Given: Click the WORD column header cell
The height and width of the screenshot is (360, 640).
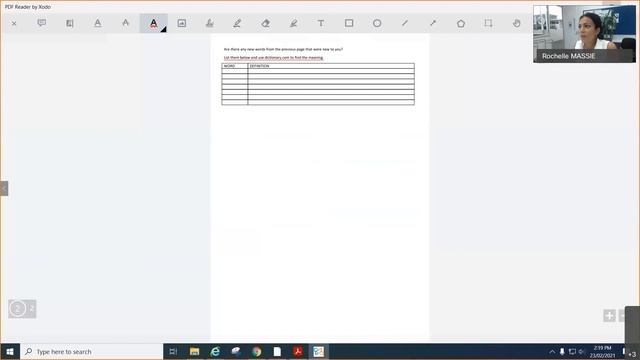Looking at the screenshot, I should point(235,66).
